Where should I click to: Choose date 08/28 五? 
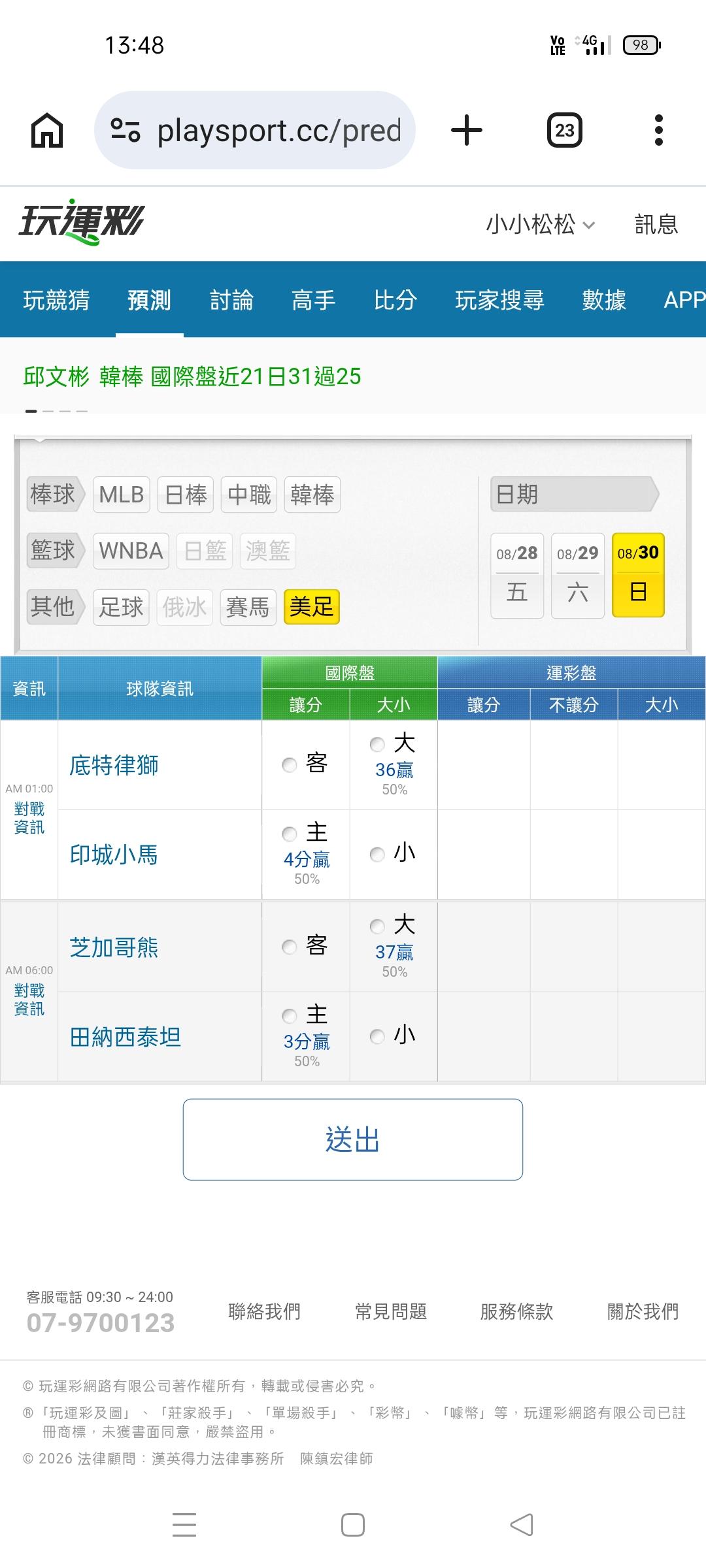(517, 576)
